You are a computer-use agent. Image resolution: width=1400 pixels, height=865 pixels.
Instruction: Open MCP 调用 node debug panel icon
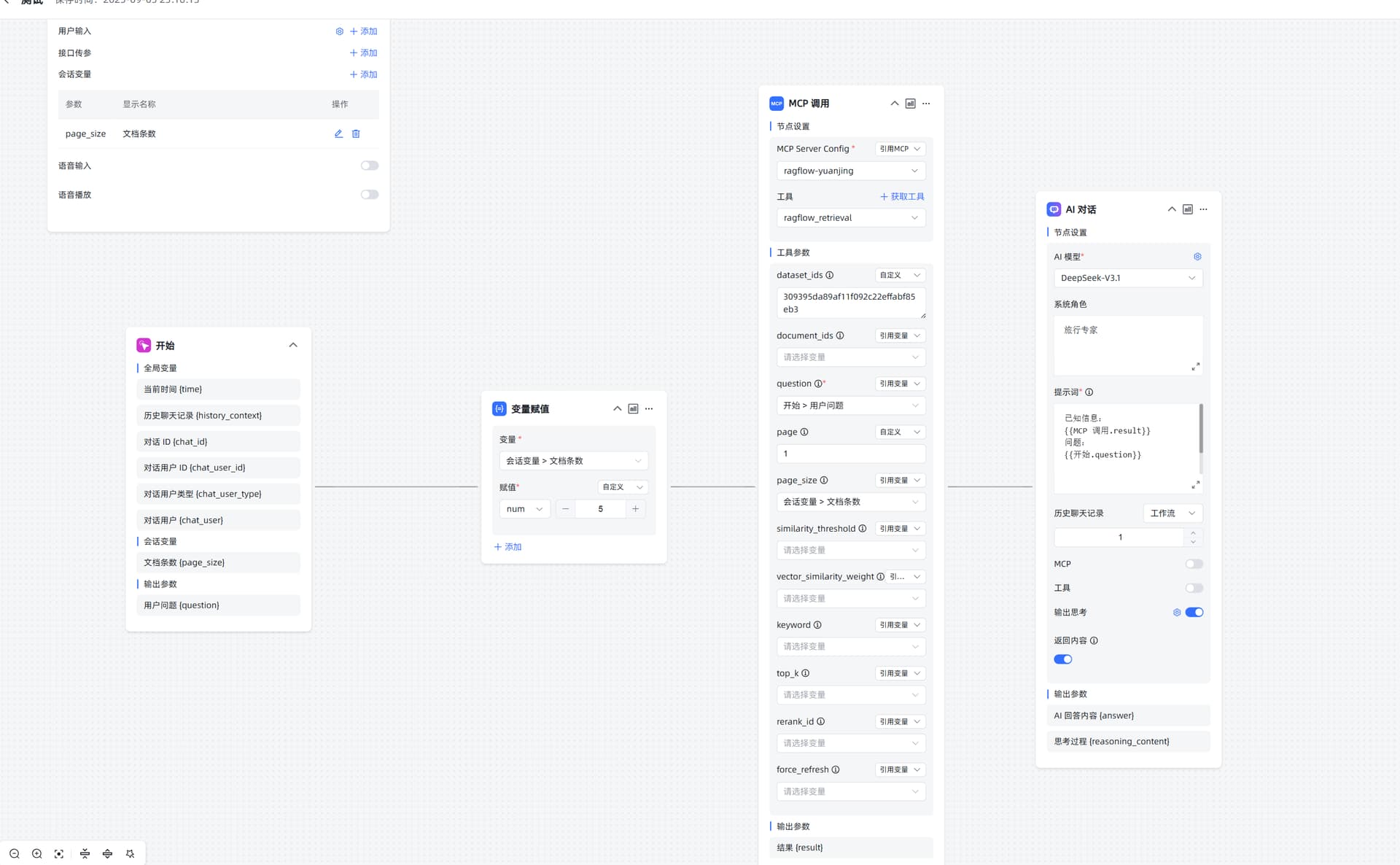[x=910, y=104]
